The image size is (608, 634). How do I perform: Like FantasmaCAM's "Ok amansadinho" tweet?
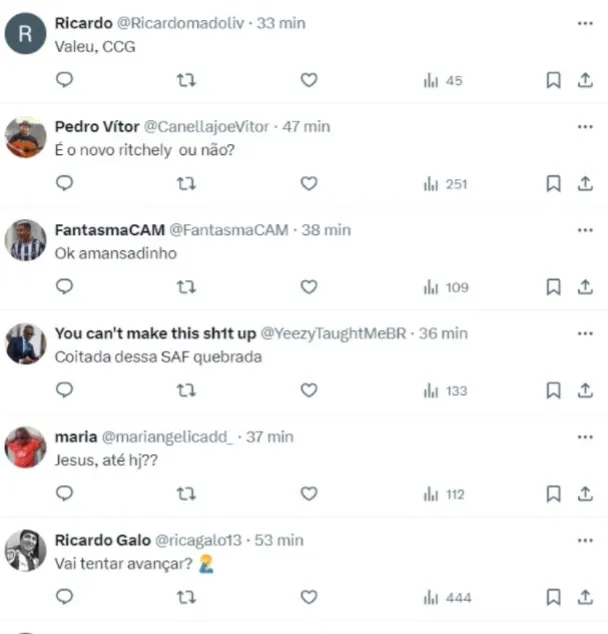click(x=309, y=288)
